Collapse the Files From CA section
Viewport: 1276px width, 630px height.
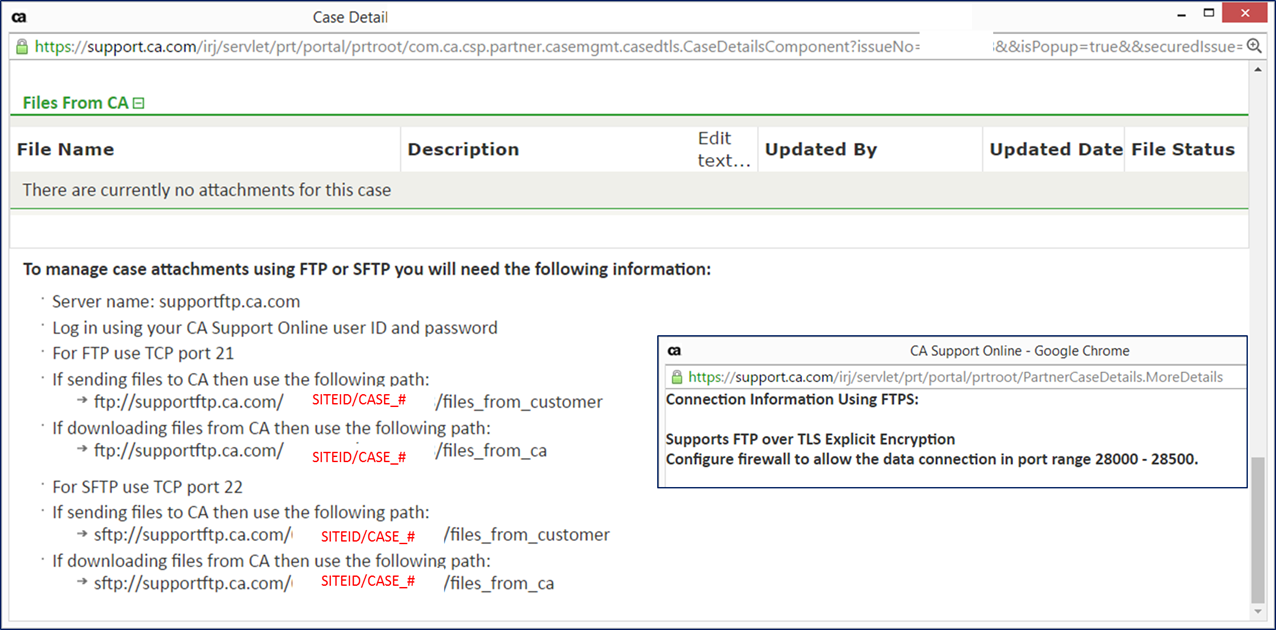(139, 103)
